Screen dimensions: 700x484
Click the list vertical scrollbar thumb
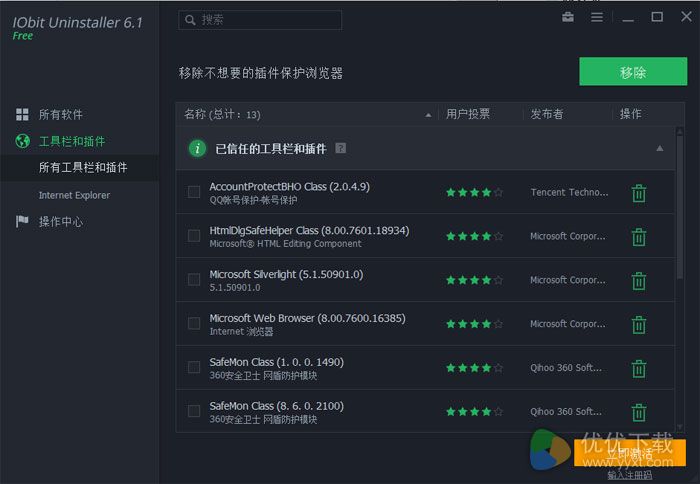point(679,207)
